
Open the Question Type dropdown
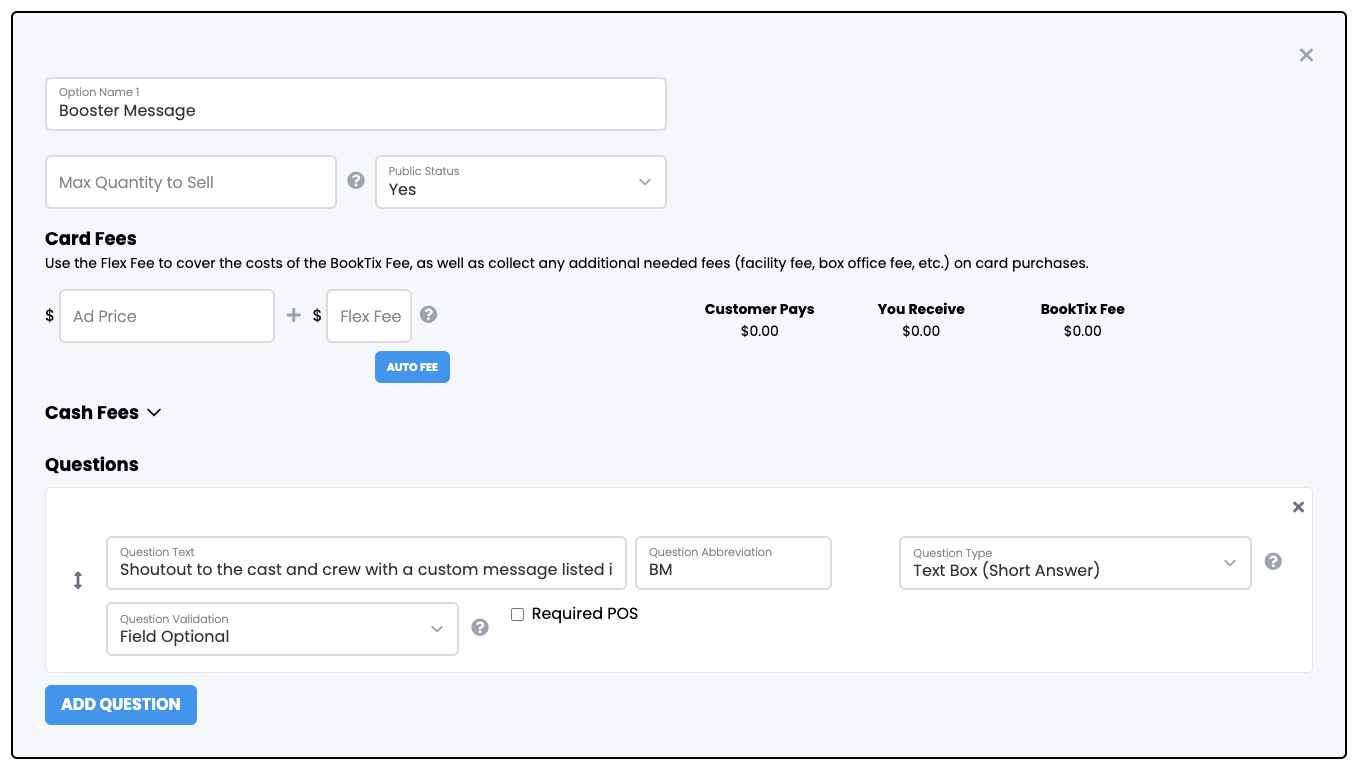[x=1074, y=563]
